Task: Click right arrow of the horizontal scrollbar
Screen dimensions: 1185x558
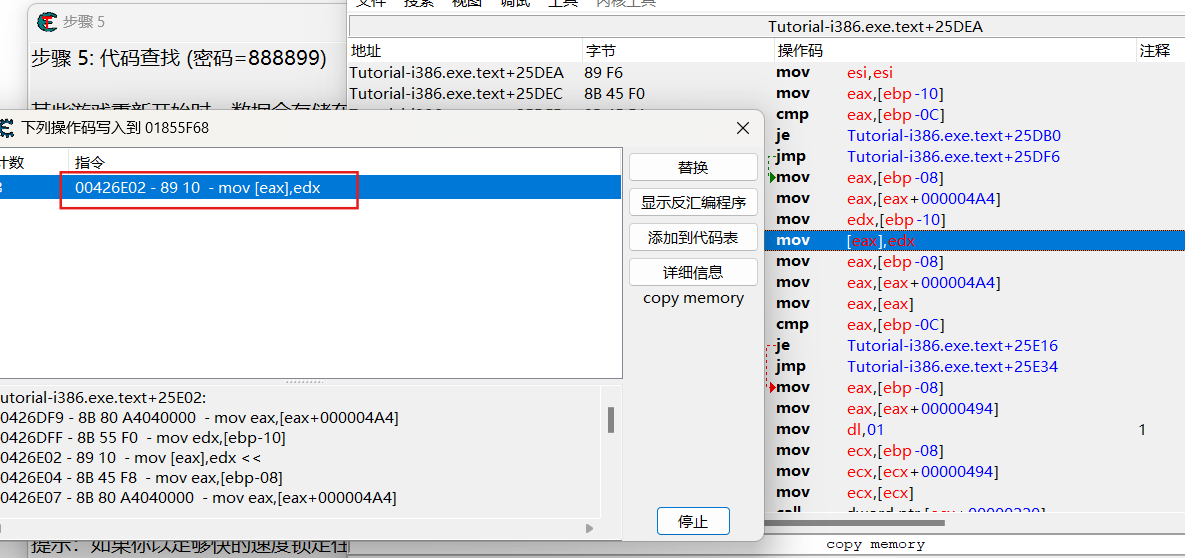Action: pos(589,528)
